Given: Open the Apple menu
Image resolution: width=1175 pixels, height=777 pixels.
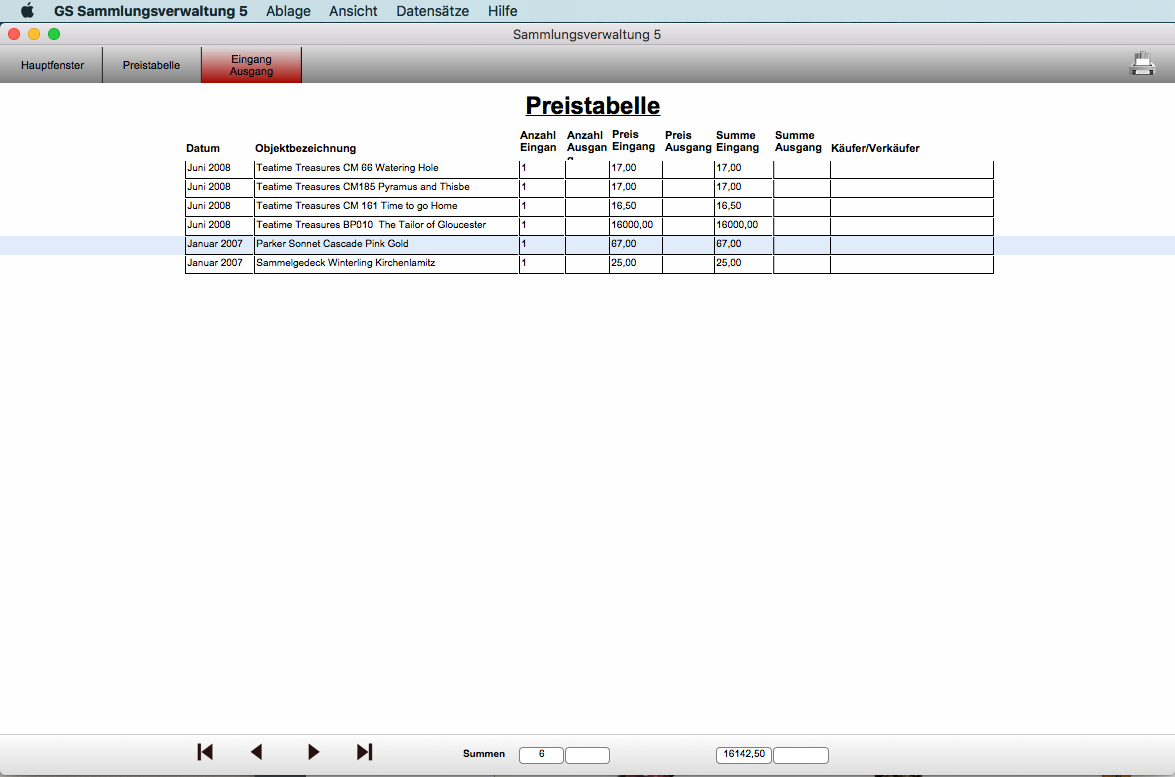Looking at the screenshot, I should [27, 11].
